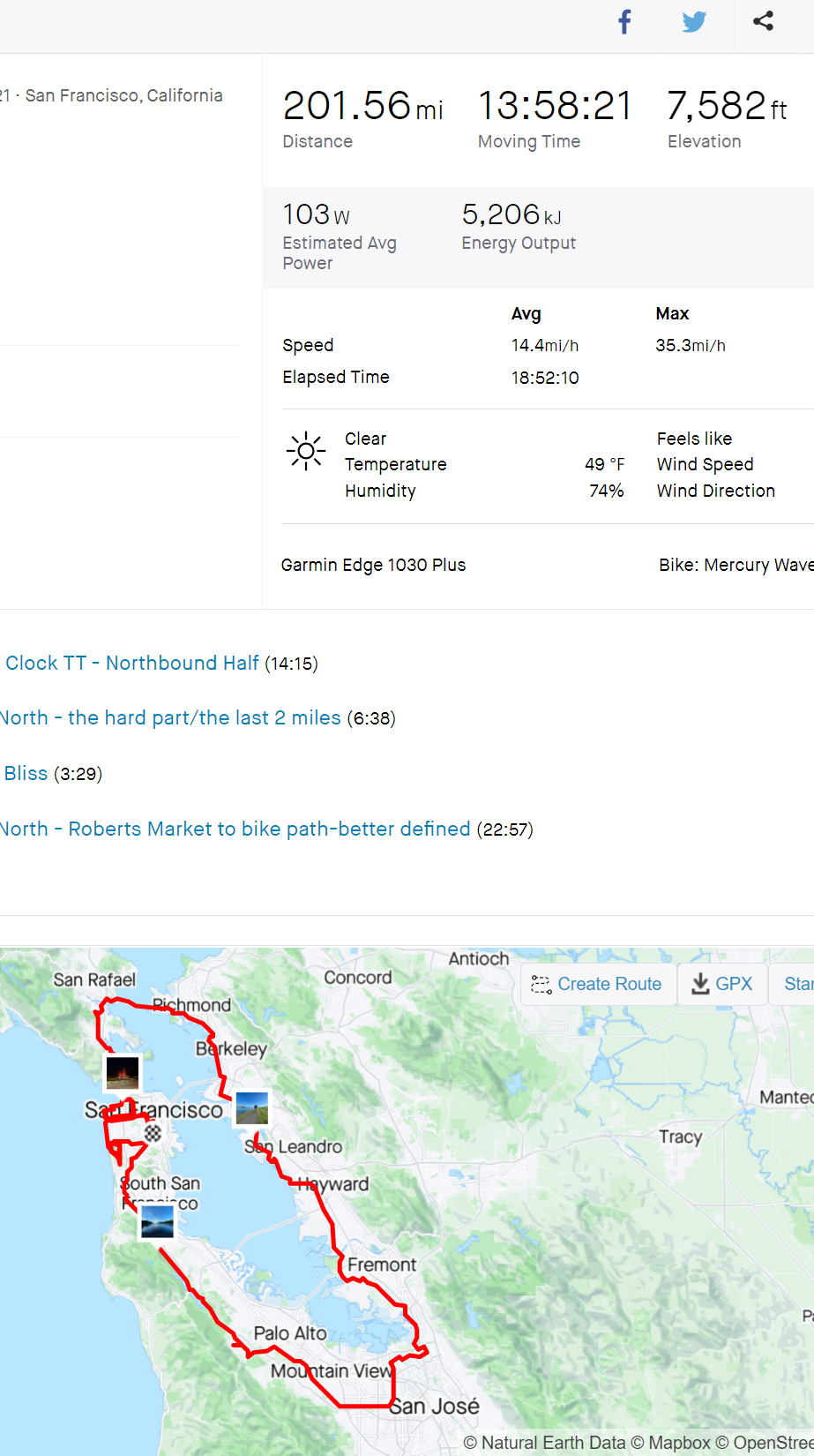Click the checkered finish marker on map
814x1456 pixels.
153,1132
